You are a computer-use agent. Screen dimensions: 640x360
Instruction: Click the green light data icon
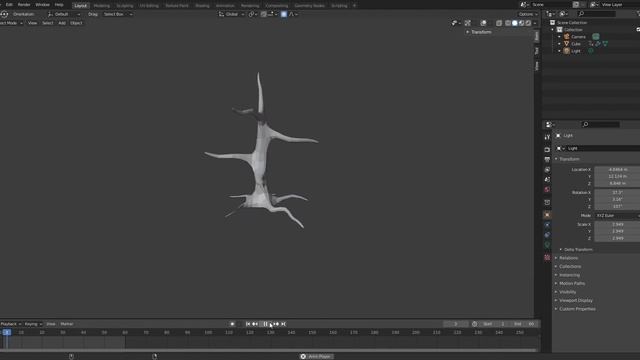click(x=591, y=51)
